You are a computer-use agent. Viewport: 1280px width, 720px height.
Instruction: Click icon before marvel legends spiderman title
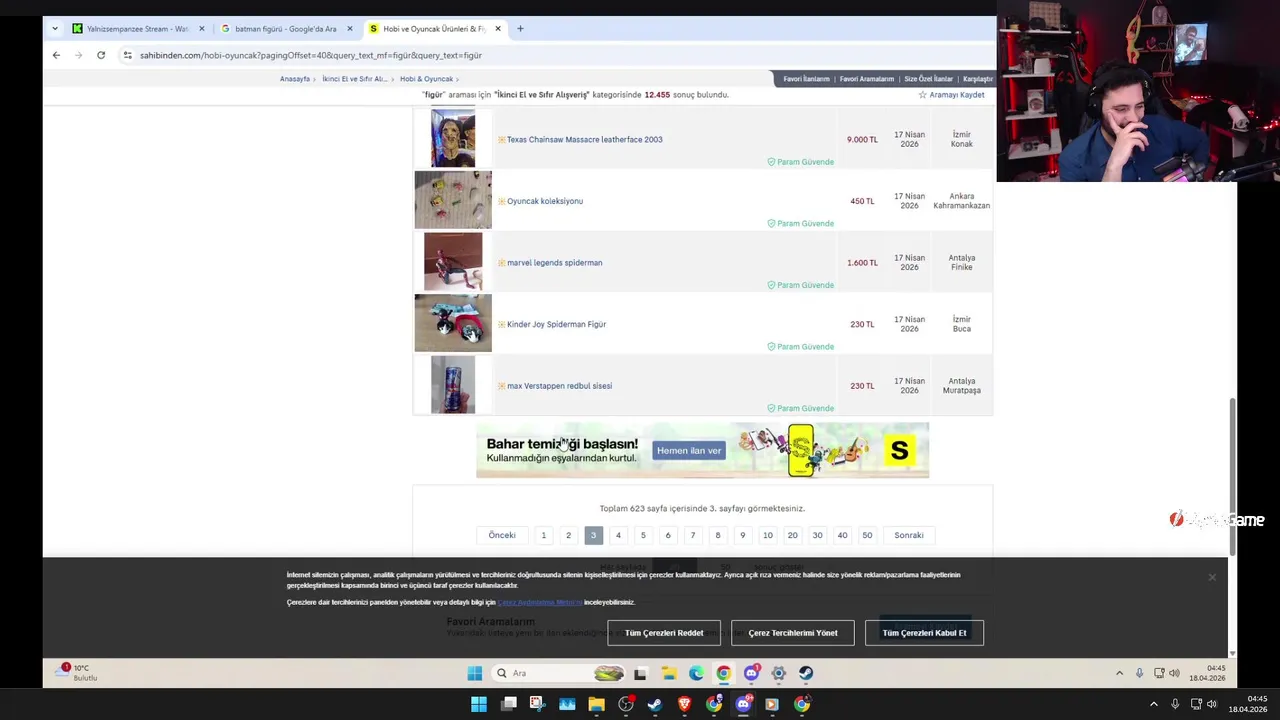[x=501, y=263]
